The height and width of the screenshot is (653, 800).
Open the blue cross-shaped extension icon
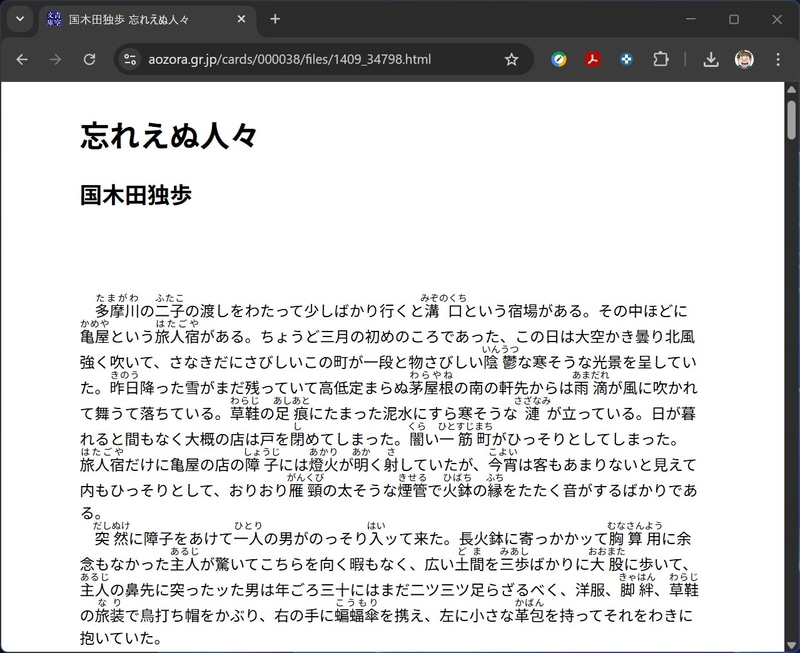pyautogui.click(x=626, y=60)
